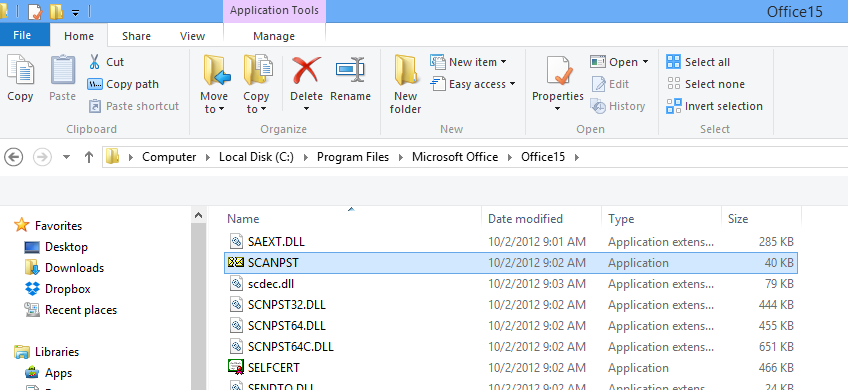
Task: Expand the Copy to dropdown arrow
Action: click(x=263, y=110)
